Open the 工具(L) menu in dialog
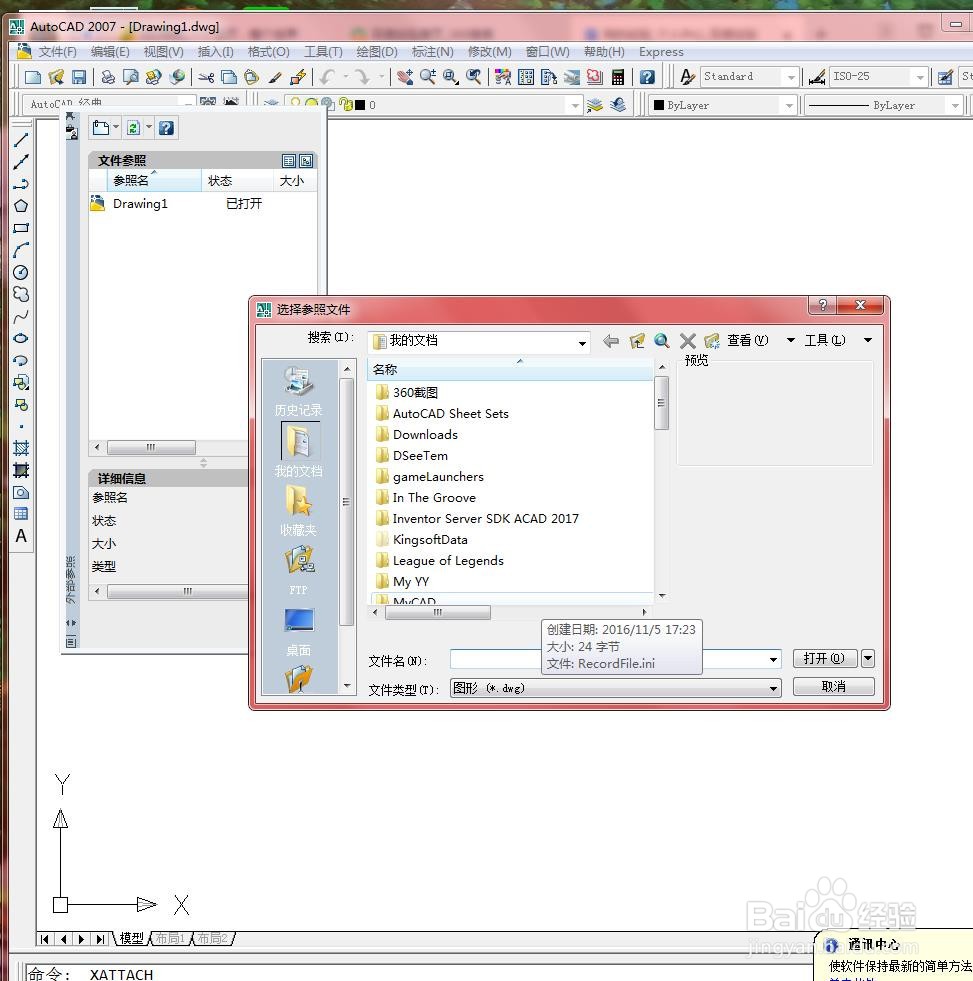The image size is (973, 981). (x=825, y=340)
